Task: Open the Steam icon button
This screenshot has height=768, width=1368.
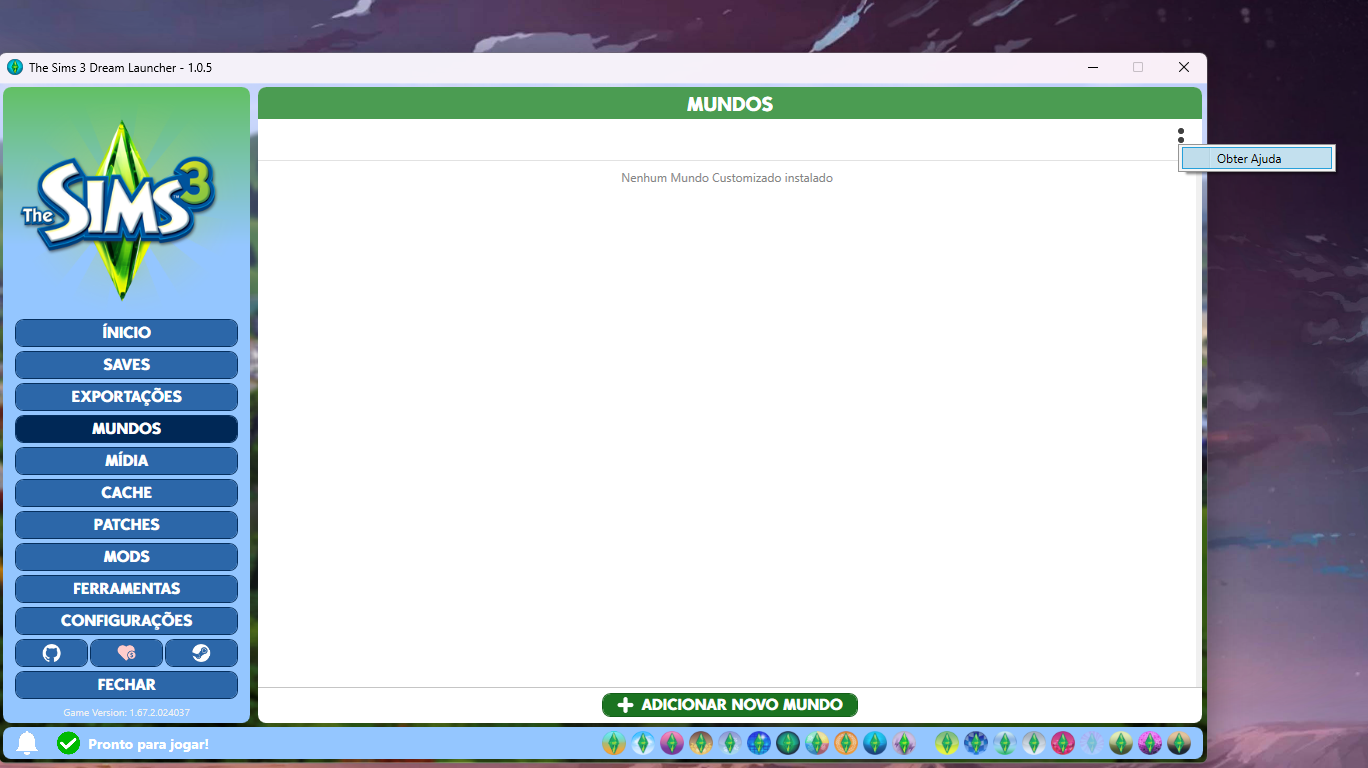Action: click(x=201, y=653)
